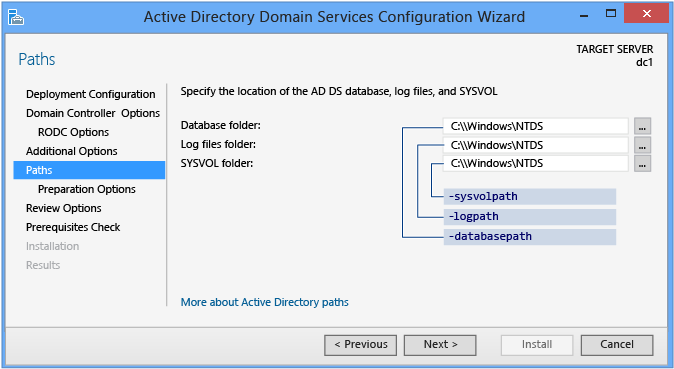Minimize the wizard window
The height and width of the screenshot is (369, 674).
click(x=584, y=15)
